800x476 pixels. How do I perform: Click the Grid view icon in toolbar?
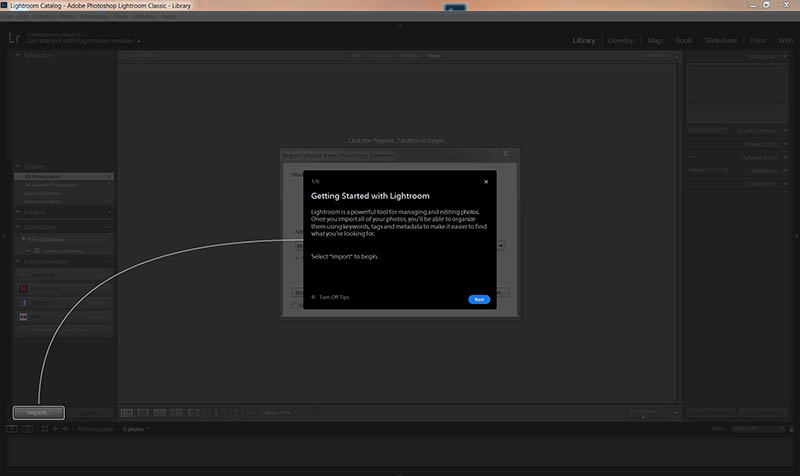tap(127, 412)
